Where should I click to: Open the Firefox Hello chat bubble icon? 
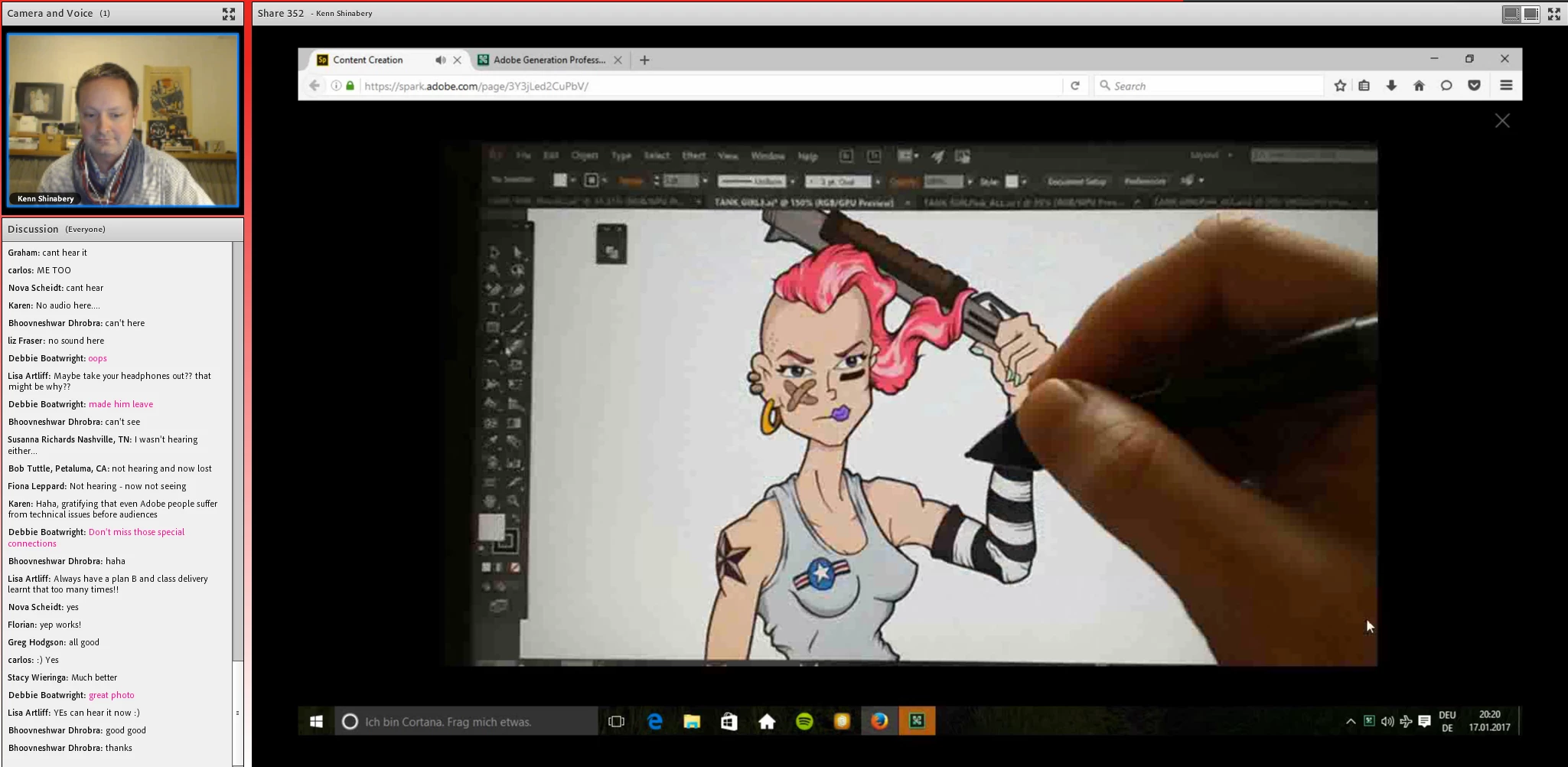pos(1446,86)
